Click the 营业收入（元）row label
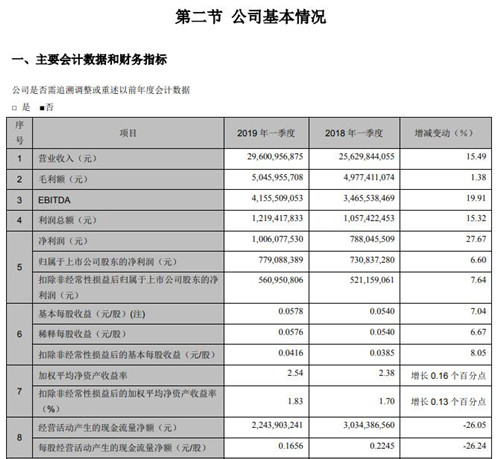 [x=68, y=158]
